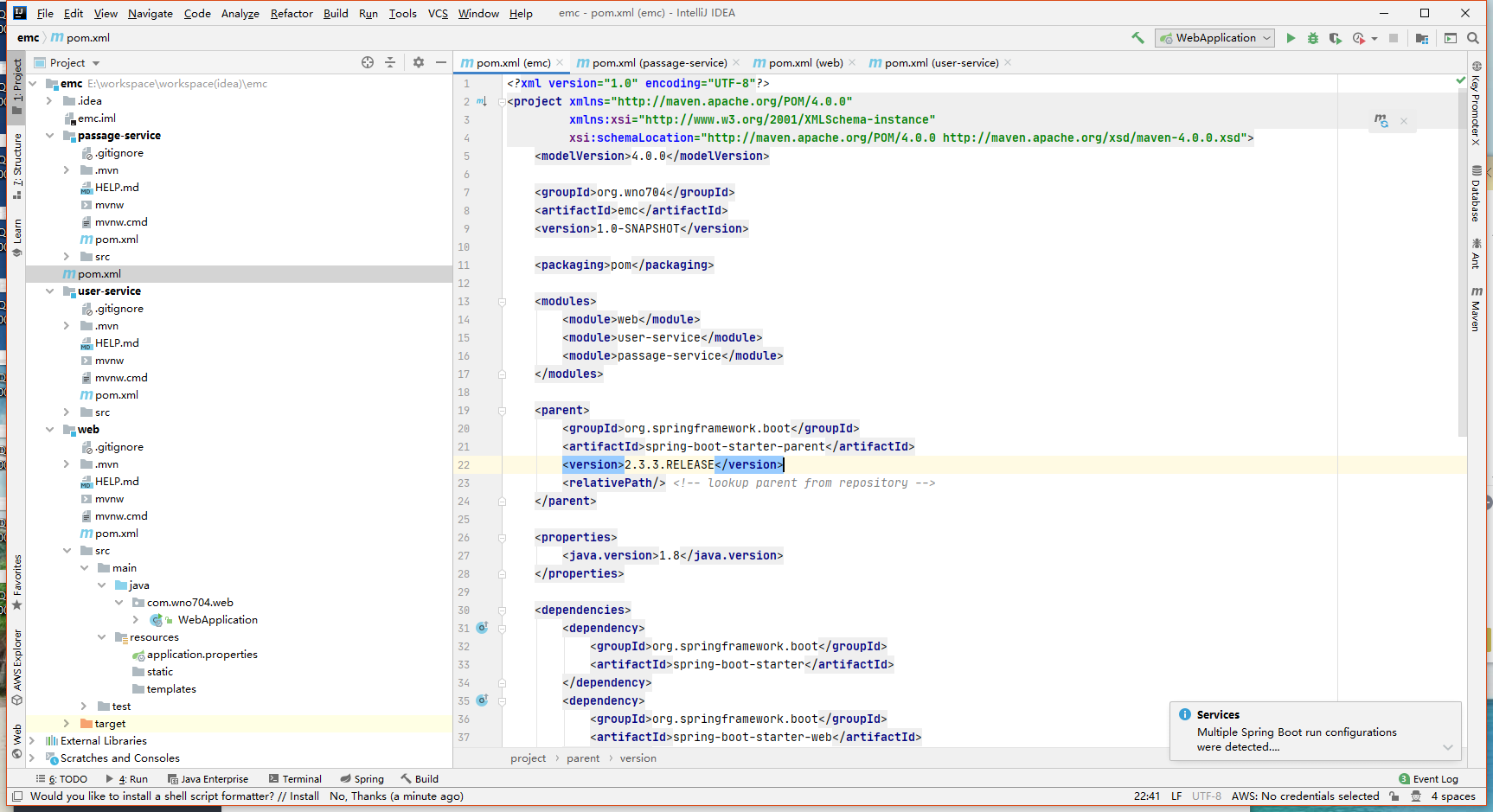Open Project Structure from toolbar
The width and height of the screenshot is (1493, 812).
pyautogui.click(x=1422, y=38)
